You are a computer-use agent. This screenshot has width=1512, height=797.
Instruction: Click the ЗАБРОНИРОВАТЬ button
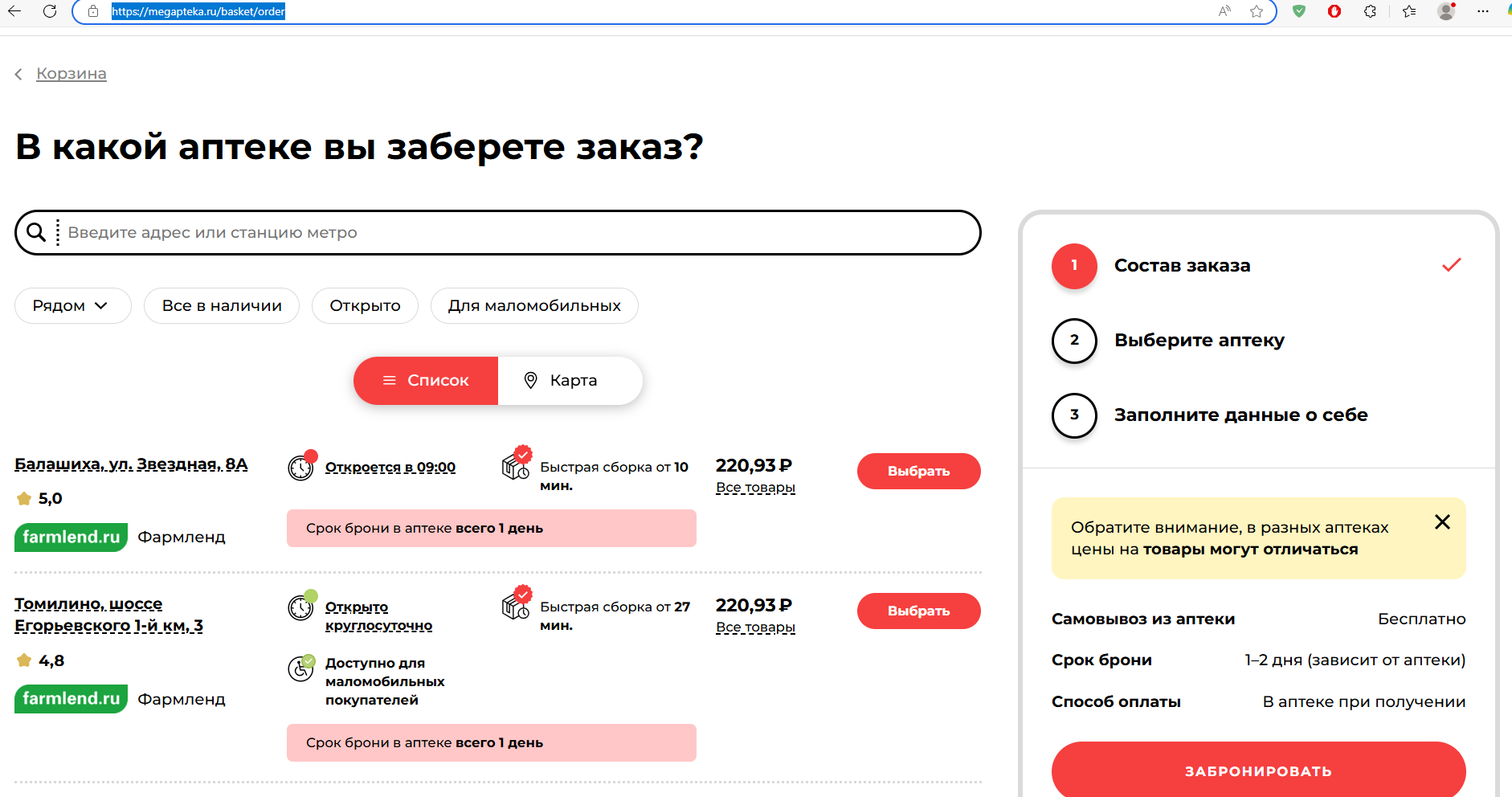point(1258,770)
